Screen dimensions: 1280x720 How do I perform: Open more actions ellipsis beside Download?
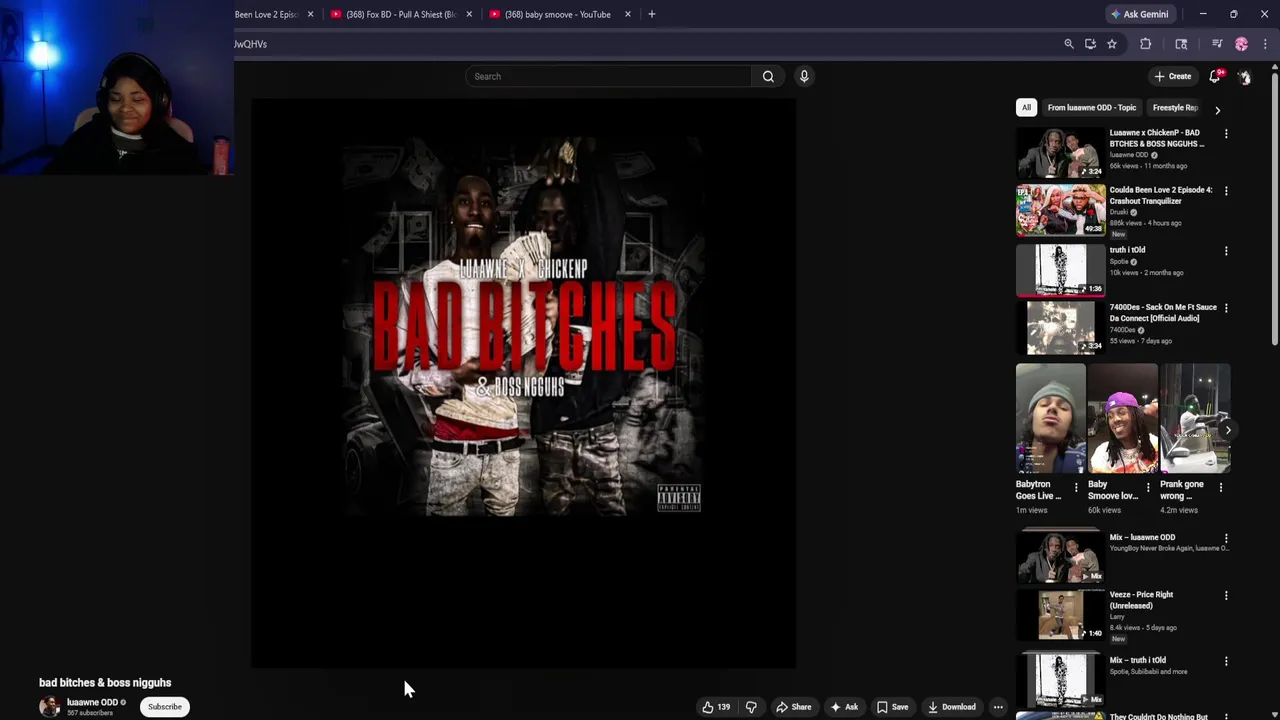(x=998, y=707)
